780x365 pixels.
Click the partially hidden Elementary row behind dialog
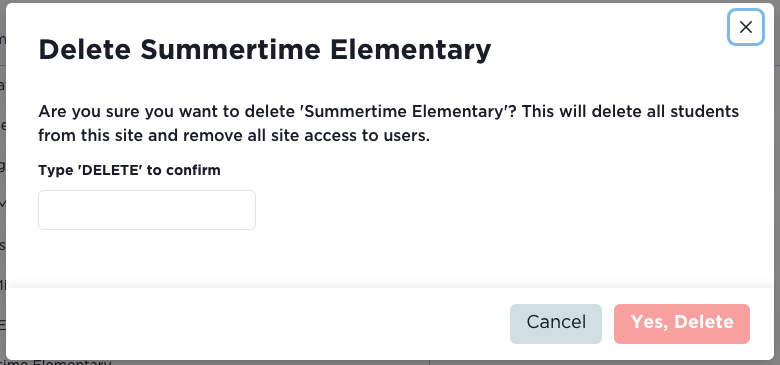pyautogui.click(x=55, y=363)
